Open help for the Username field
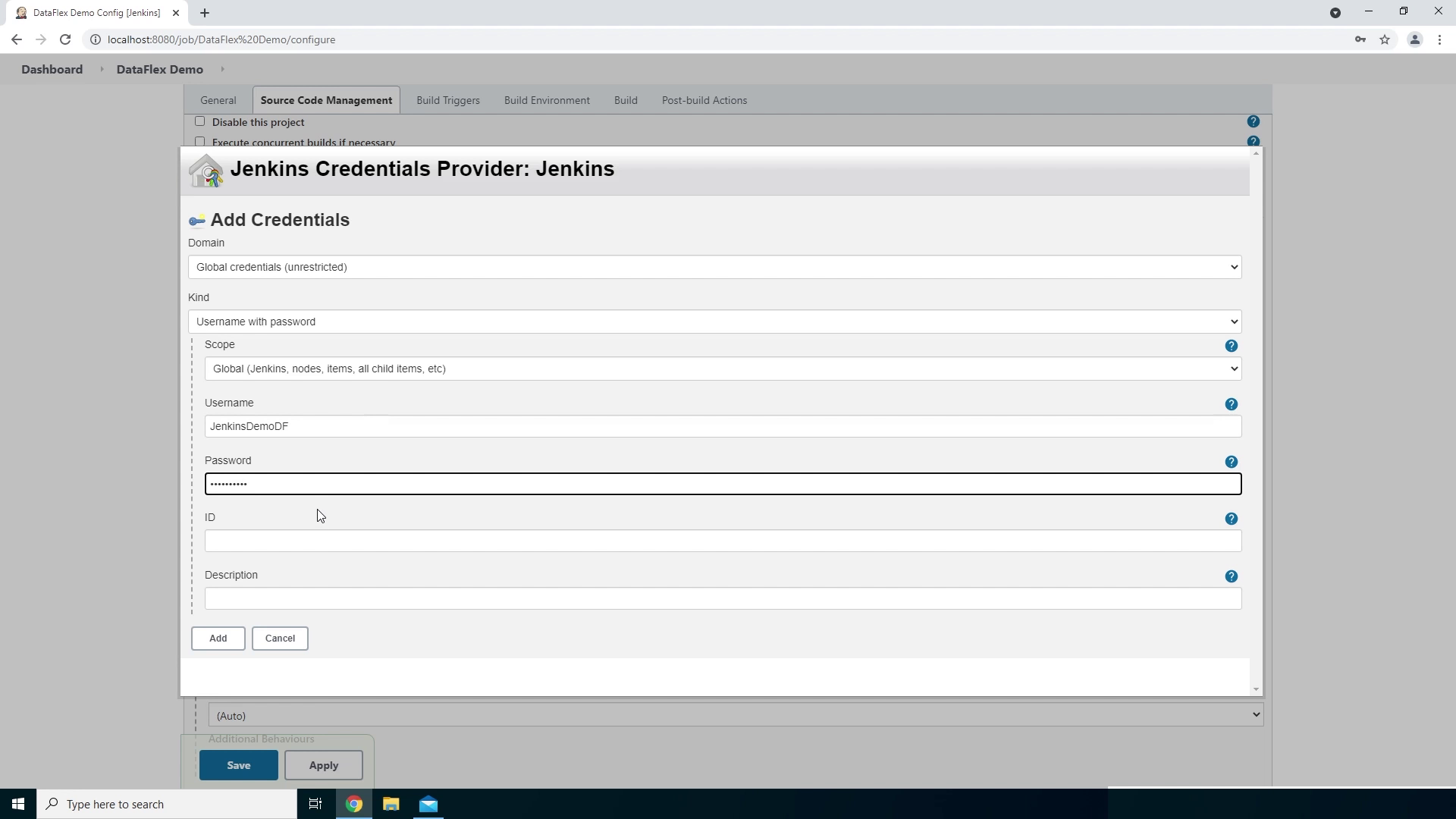 1231,404
